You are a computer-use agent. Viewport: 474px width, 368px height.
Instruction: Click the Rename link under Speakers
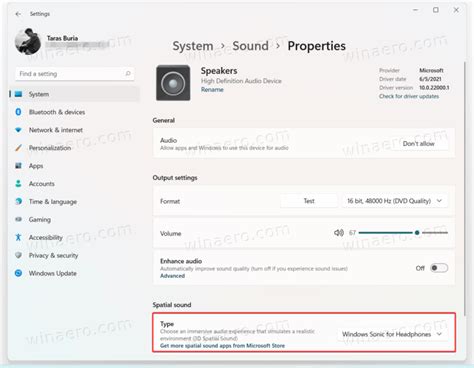pyautogui.click(x=212, y=90)
